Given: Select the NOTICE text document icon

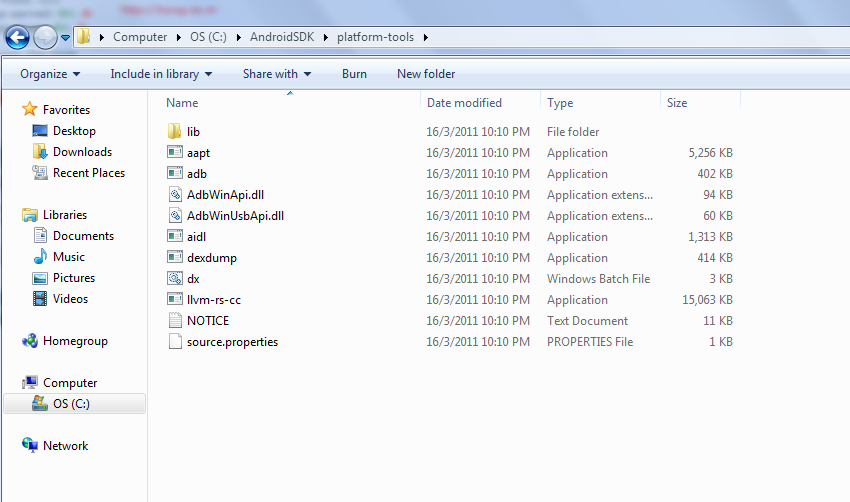Looking at the screenshot, I should click(174, 321).
